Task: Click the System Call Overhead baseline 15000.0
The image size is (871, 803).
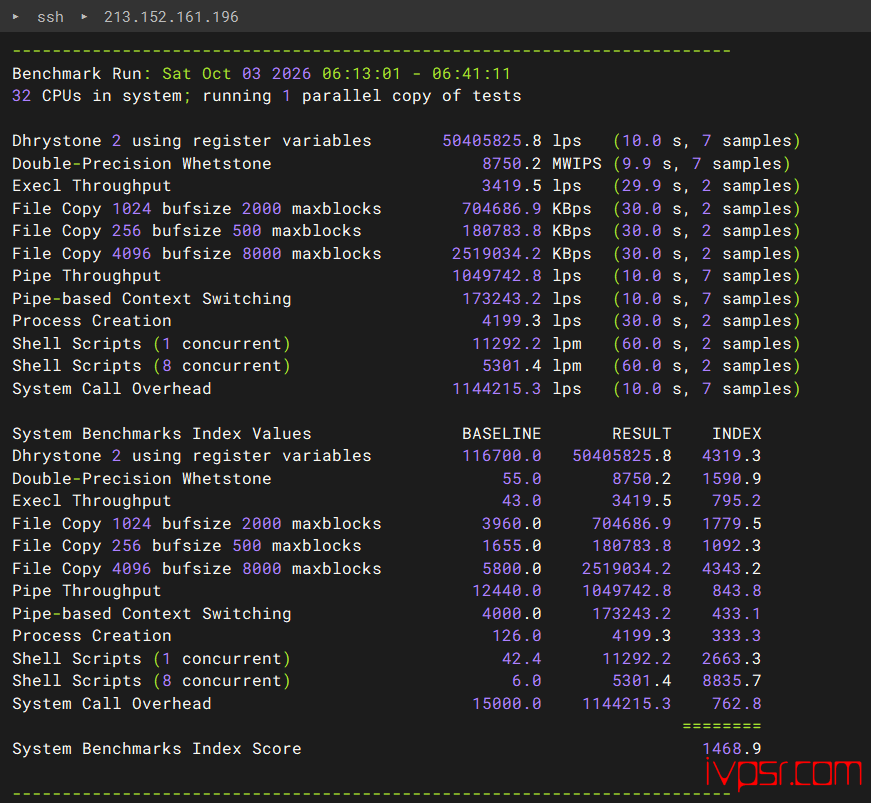Action: [507, 704]
